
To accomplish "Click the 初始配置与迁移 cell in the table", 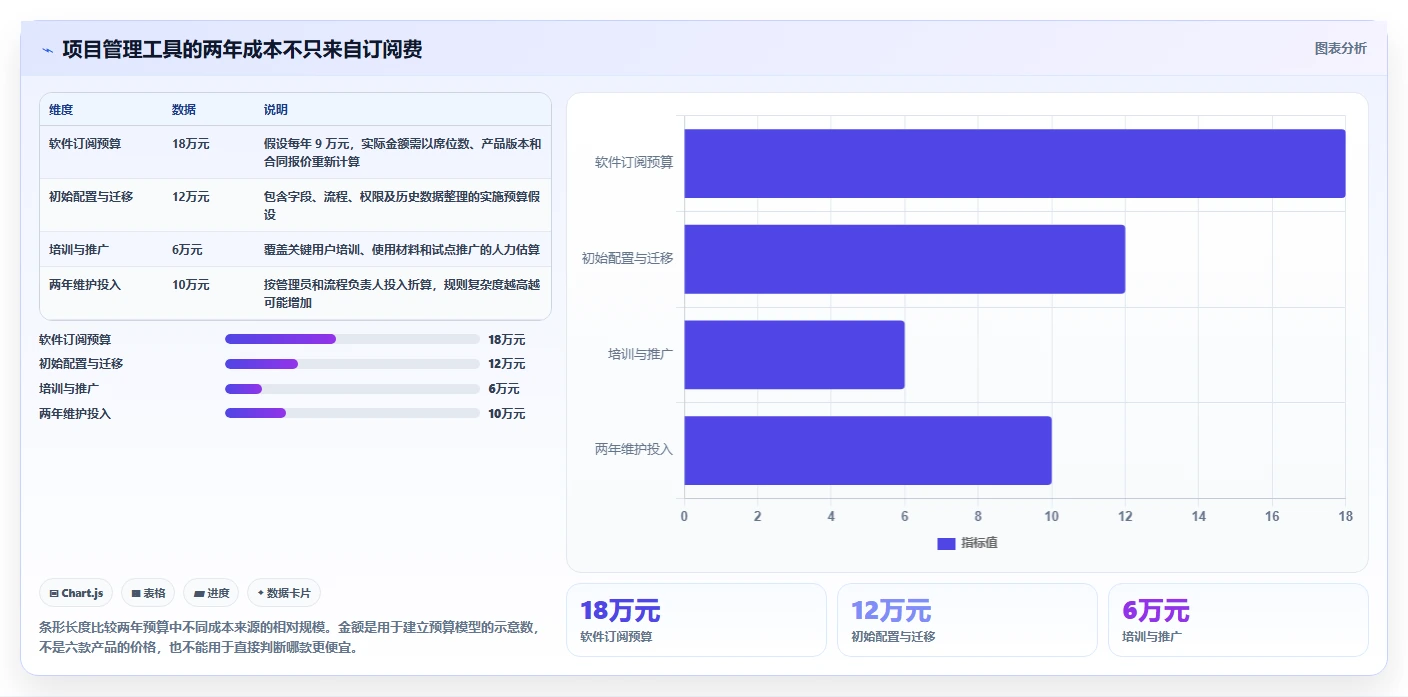I will 91,196.
